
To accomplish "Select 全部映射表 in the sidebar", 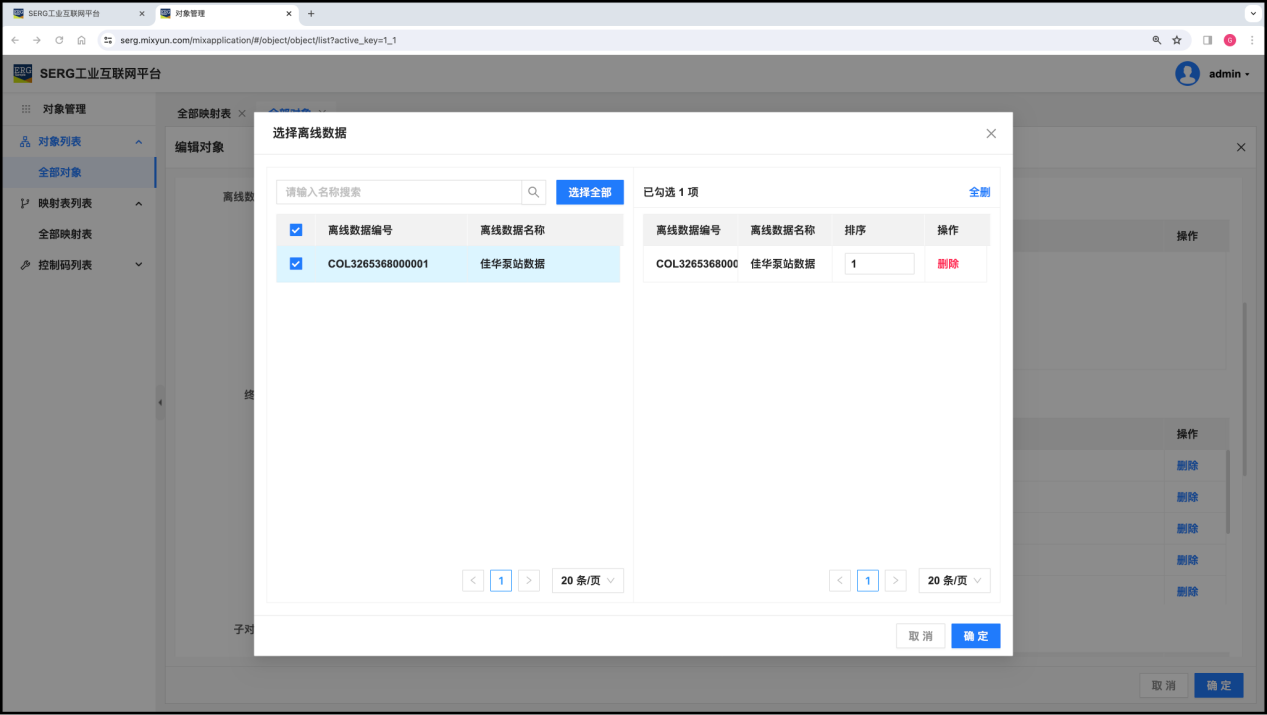I will pyautogui.click(x=65, y=234).
